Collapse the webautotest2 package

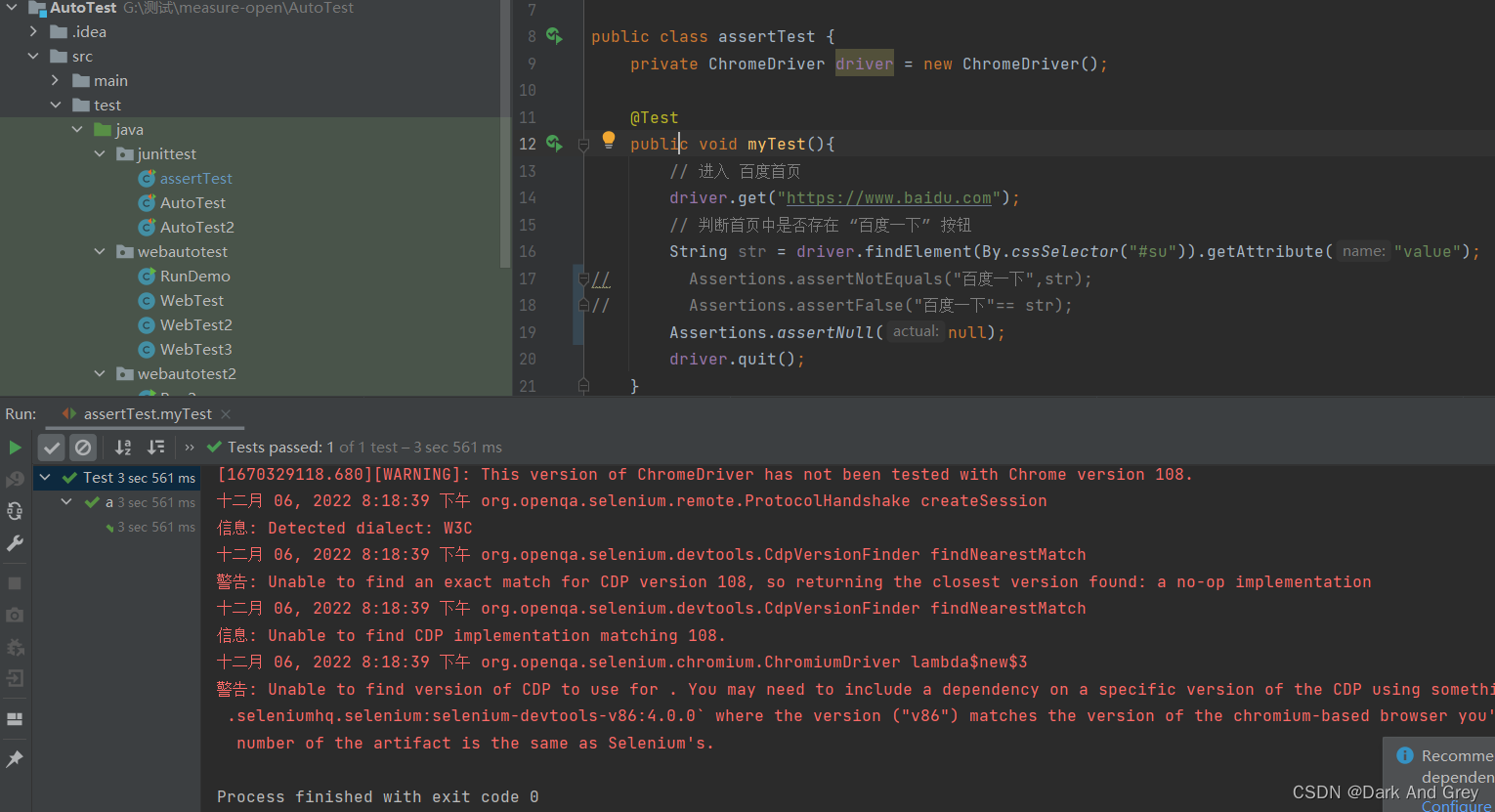pos(100,373)
